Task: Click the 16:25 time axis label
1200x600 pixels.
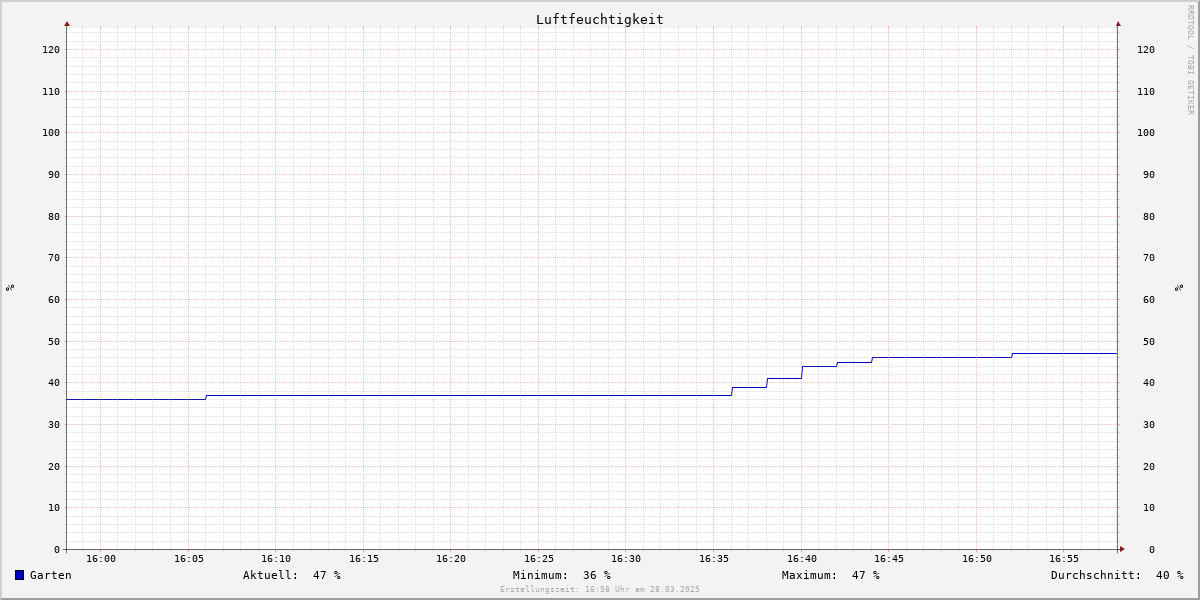Action: pos(539,559)
